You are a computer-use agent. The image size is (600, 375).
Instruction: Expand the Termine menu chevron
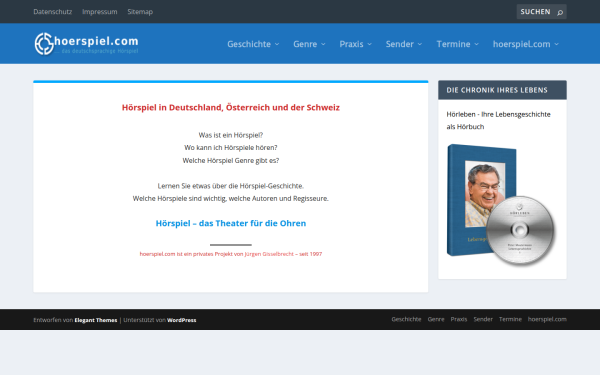tap(476, 44)
